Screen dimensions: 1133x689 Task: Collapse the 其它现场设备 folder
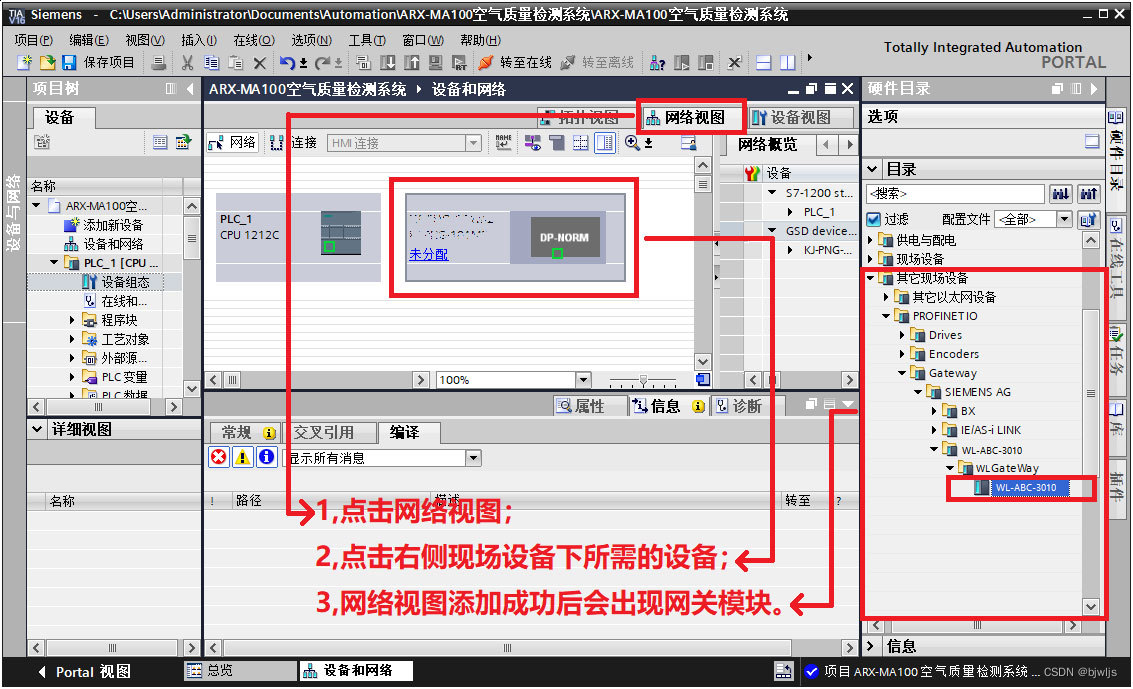point(871,278)
